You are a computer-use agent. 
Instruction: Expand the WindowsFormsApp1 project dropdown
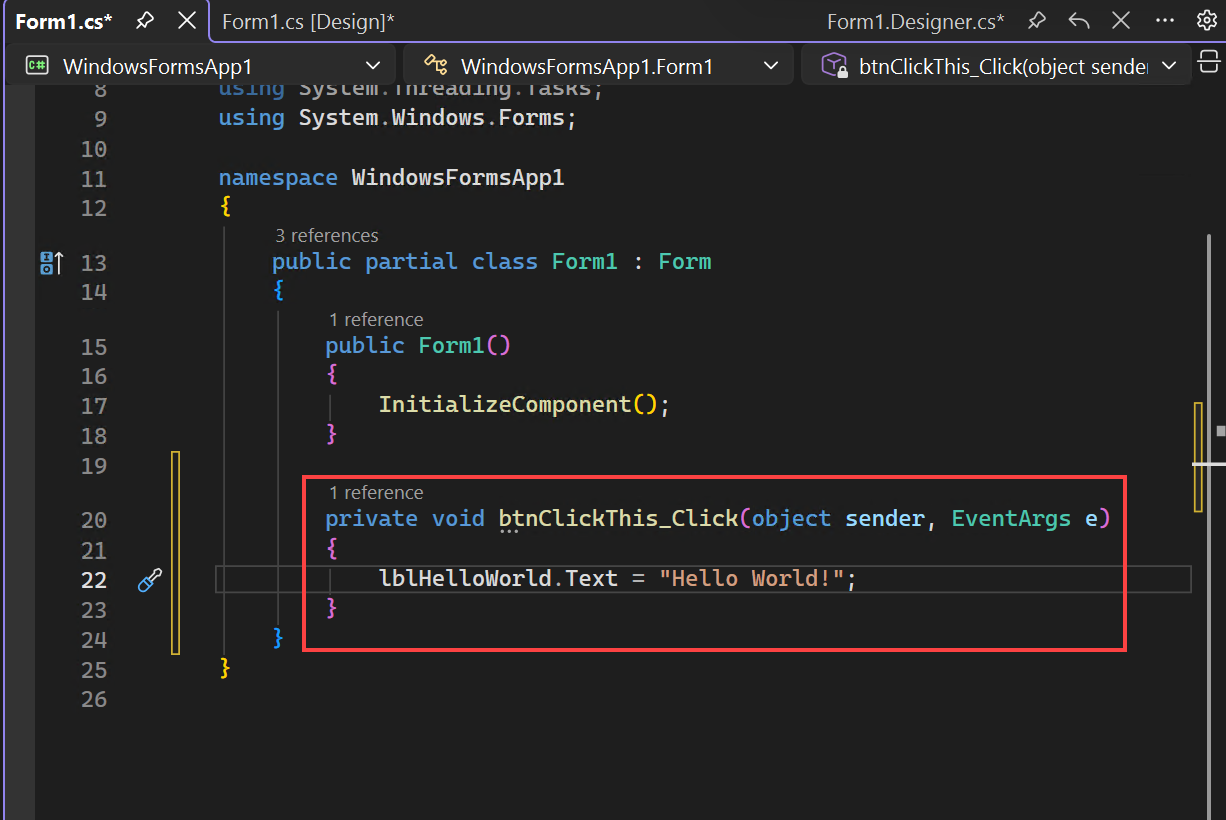(374, 64)
